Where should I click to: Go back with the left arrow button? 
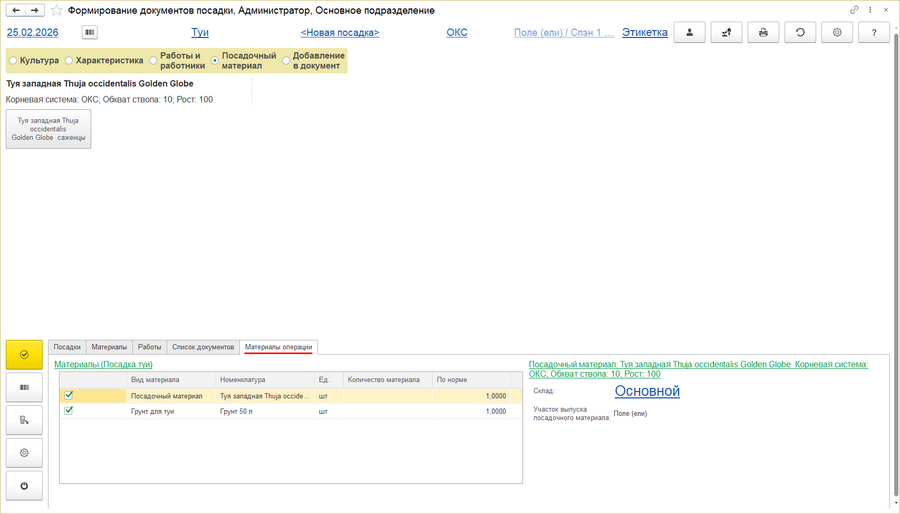(16, 10)
